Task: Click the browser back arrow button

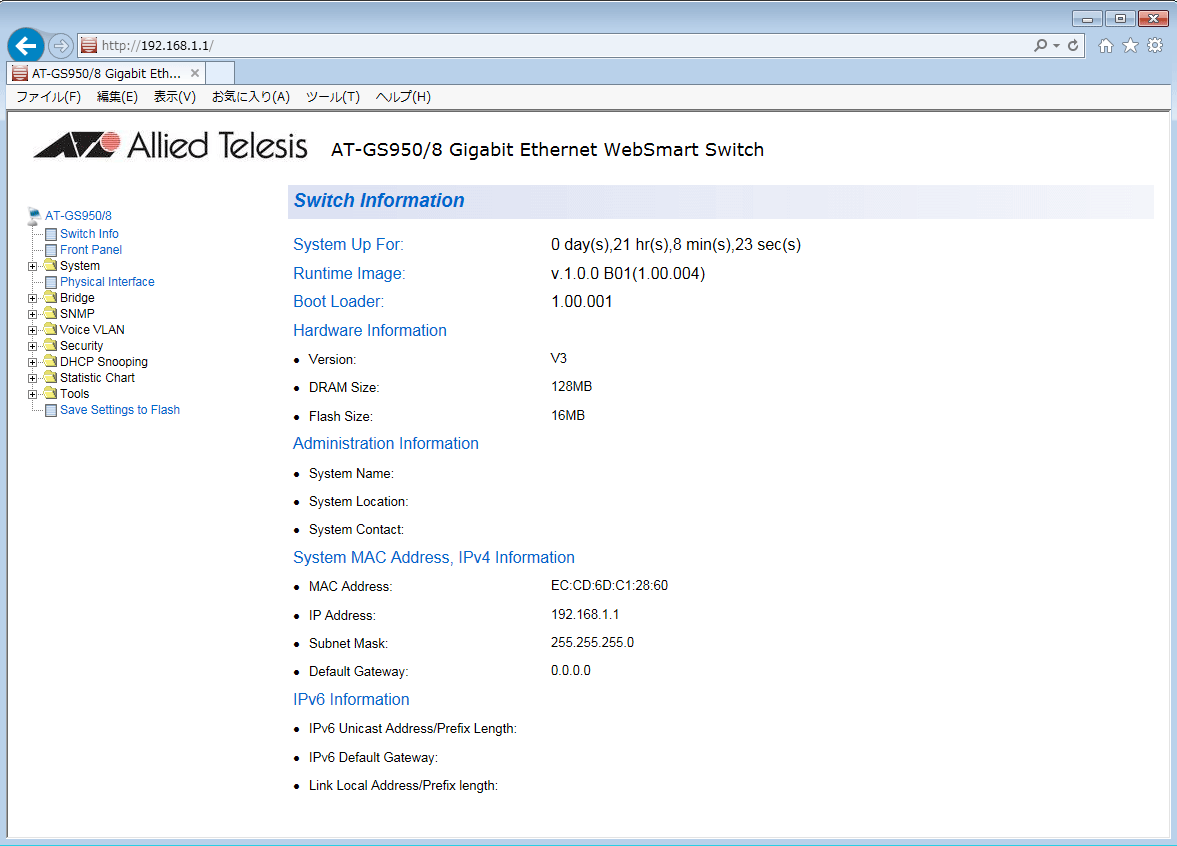Action: click(25, 46)
